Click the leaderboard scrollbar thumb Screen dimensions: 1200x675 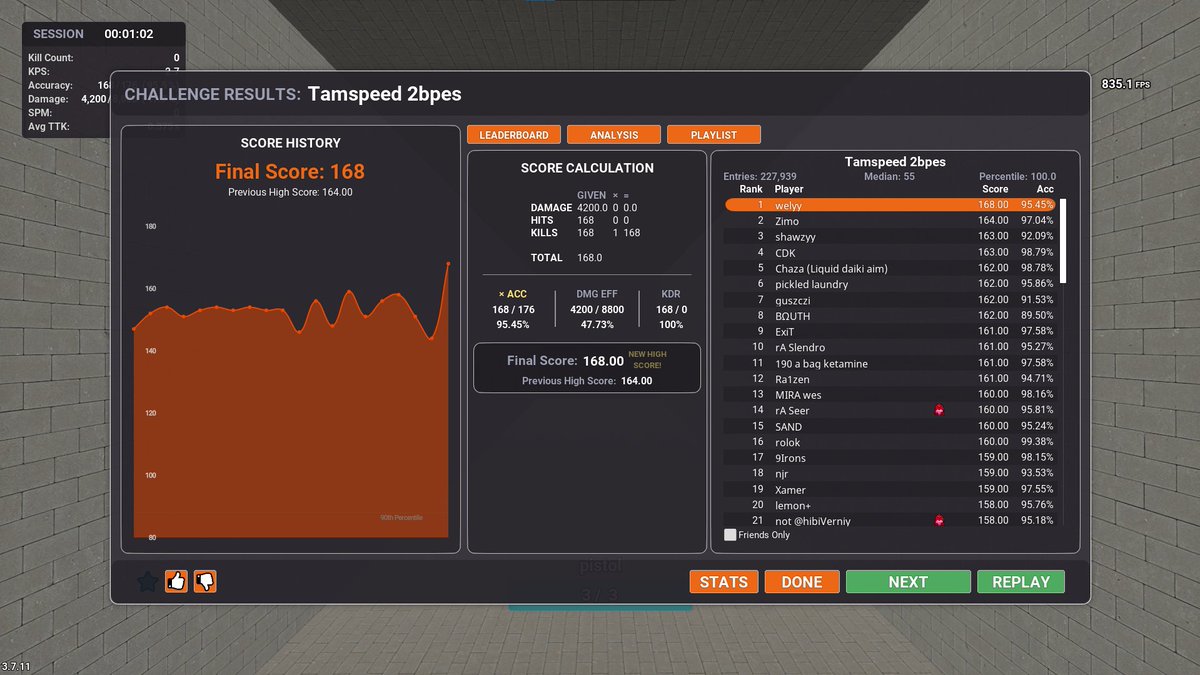coord(1064,241)
